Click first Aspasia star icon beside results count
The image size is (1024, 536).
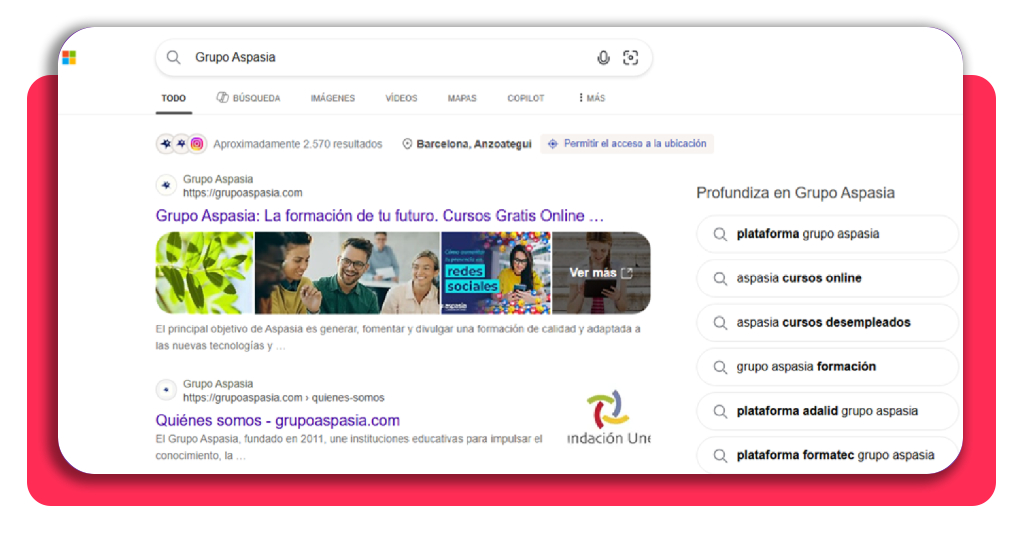pos(166,144)
